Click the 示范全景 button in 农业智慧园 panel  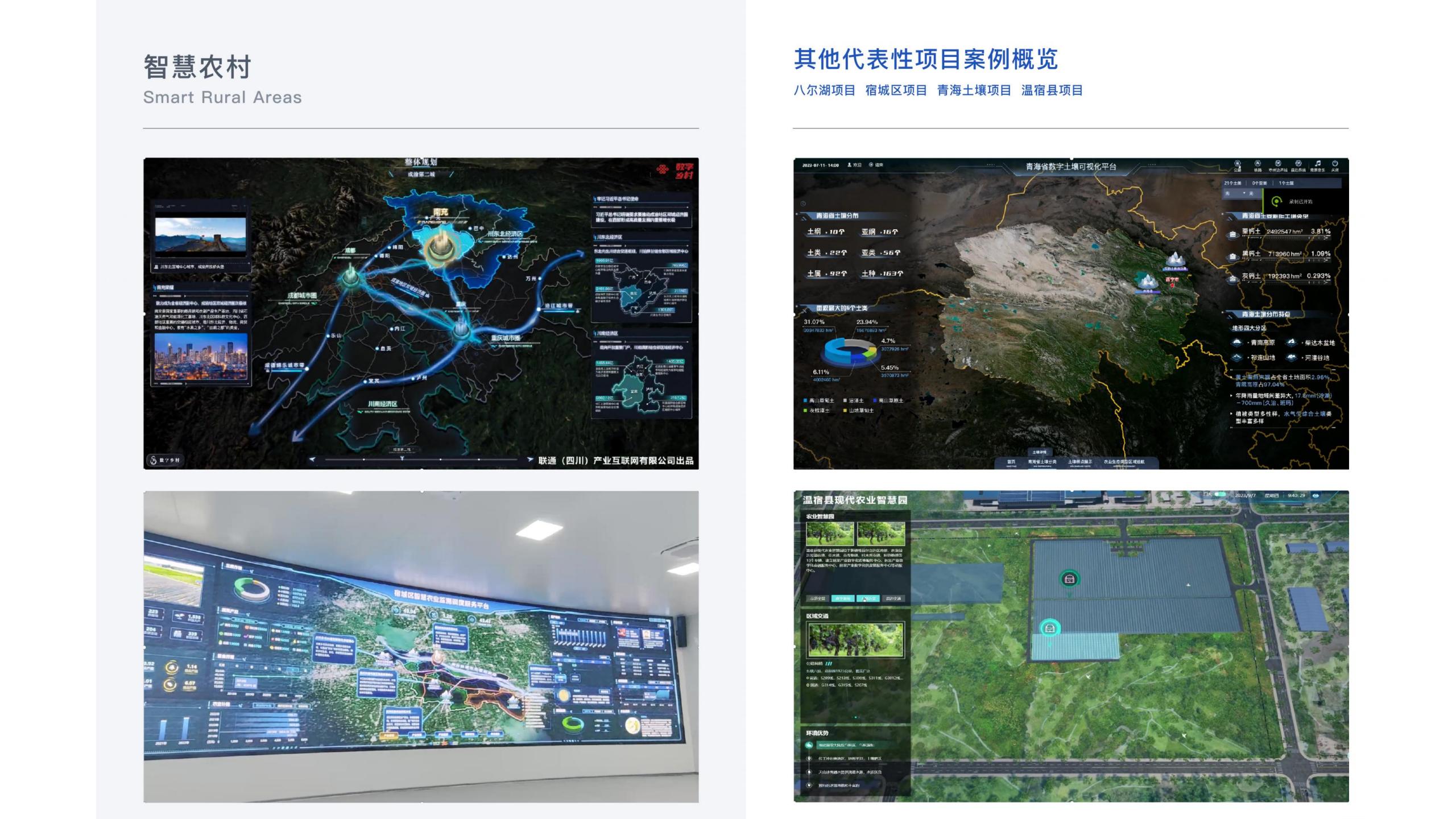(817, 598)
